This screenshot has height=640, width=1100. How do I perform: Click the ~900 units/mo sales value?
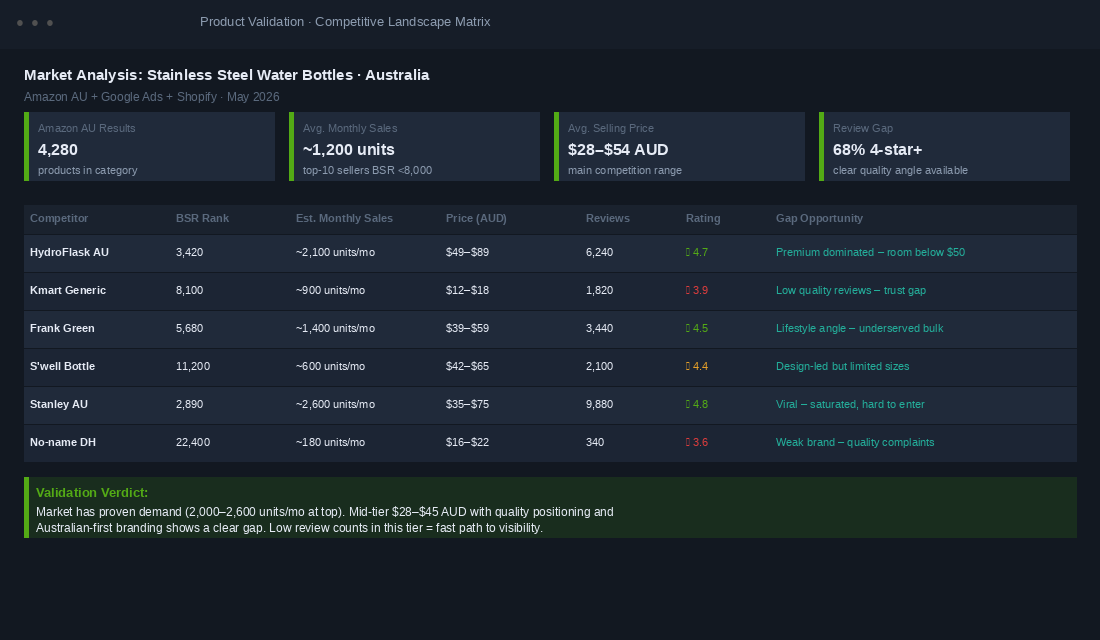(x=330, y=290)
